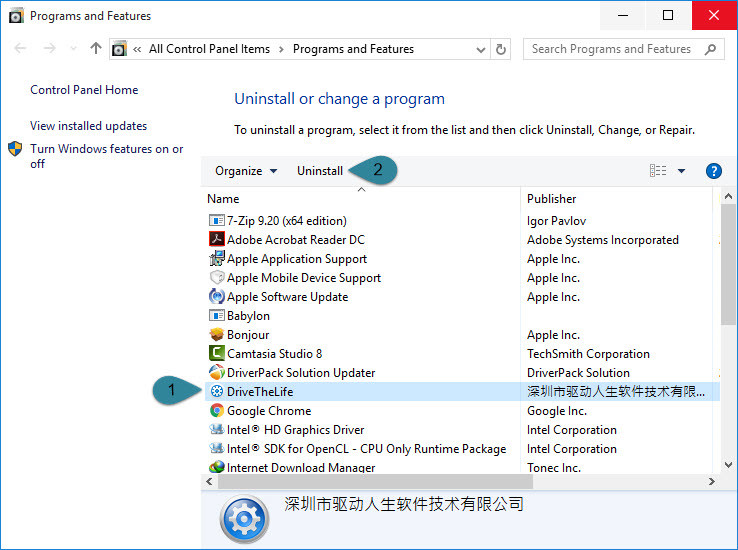Click the Camtasia Studio 8 icon
The image size is (738, 550).
coord(217,353)
